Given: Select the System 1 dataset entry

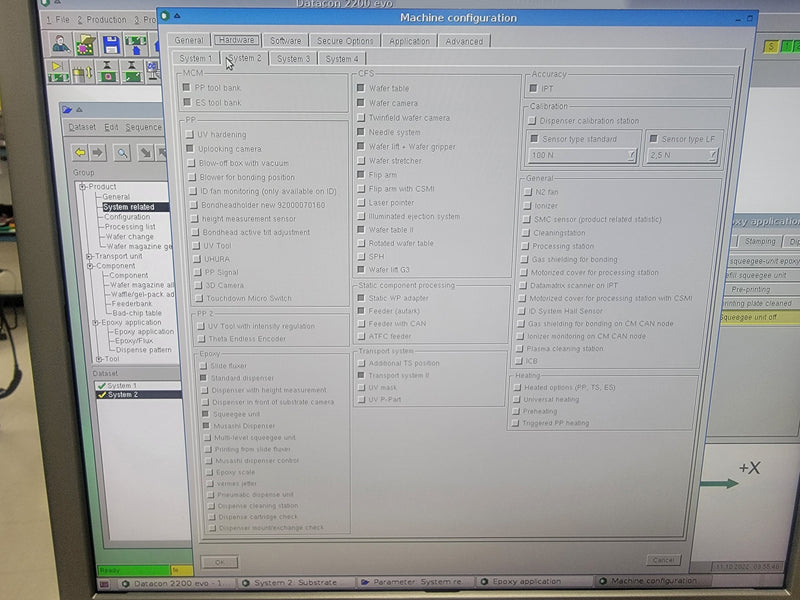Looking at the screenshot, I should coord(138,385).
